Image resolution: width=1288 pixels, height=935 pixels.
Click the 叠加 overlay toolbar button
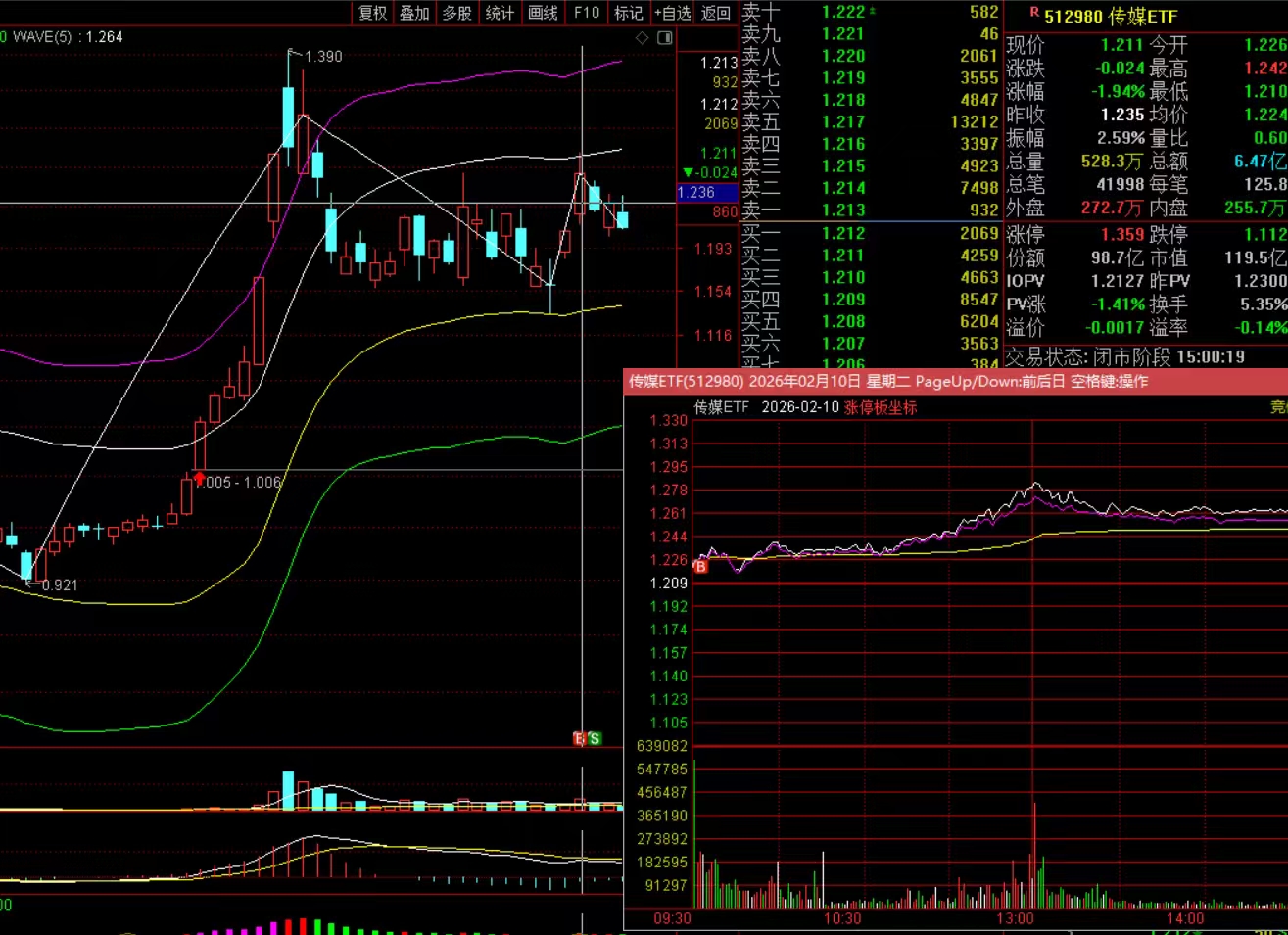pos(414,13)
